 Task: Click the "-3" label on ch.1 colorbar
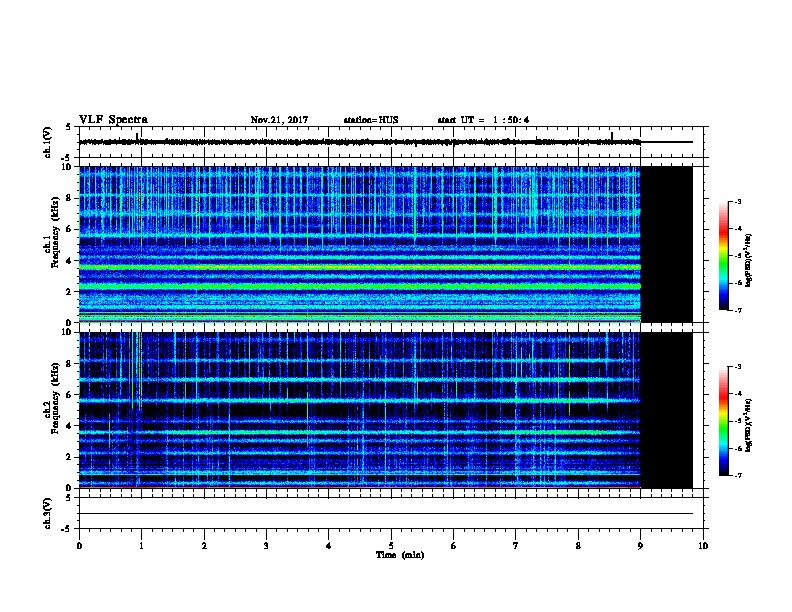(x=738, y=201)
